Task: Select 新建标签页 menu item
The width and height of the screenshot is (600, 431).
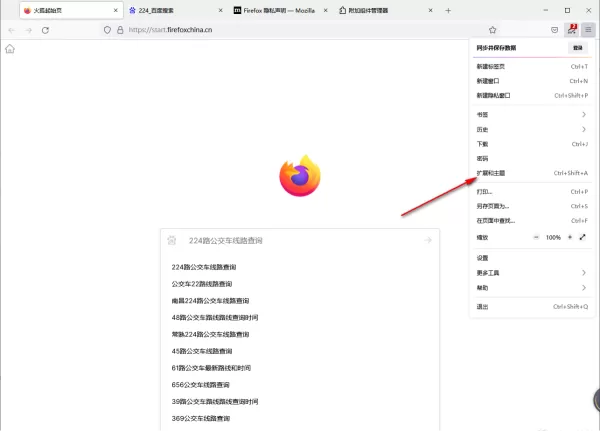Action: [x=532, y=67]
